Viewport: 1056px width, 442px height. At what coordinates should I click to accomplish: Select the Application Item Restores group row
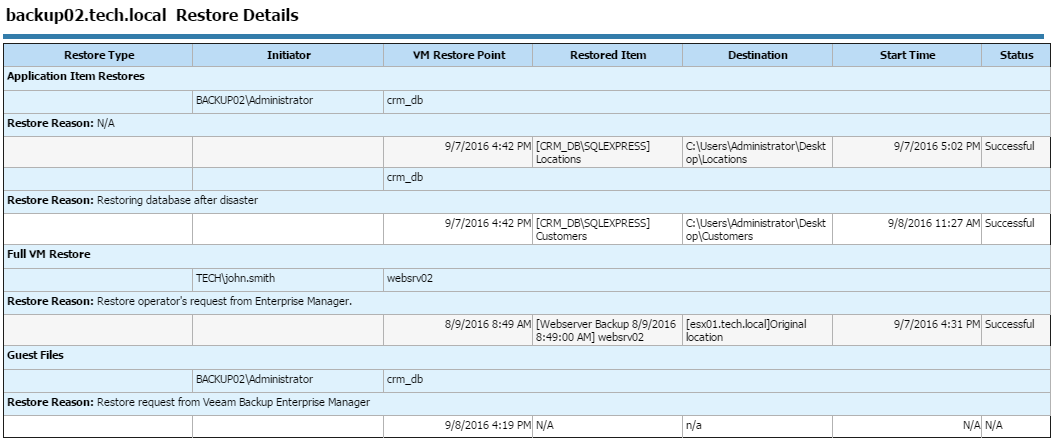[527, 77]
